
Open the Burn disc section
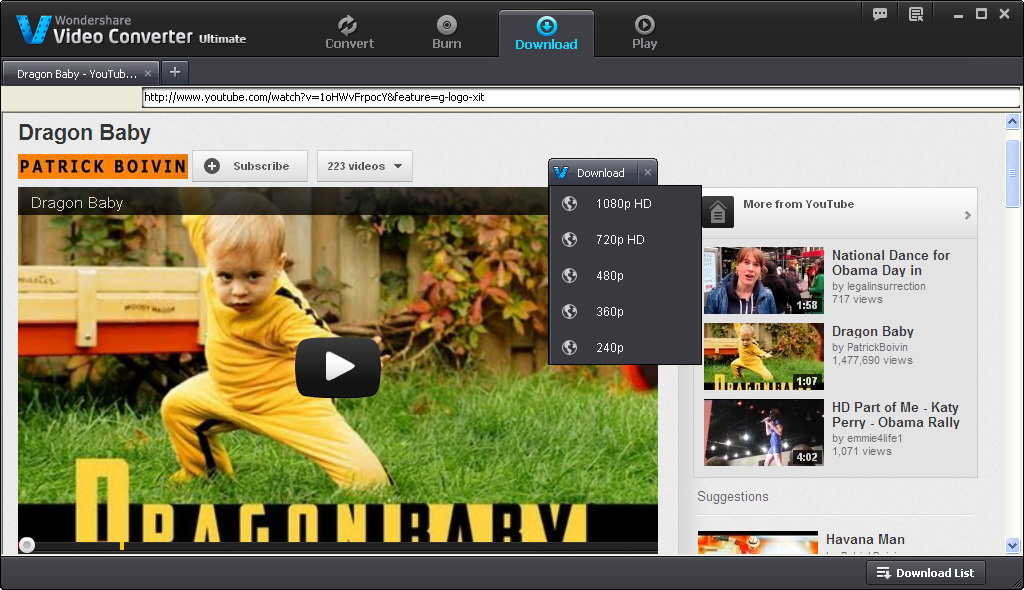pos(447,32)
